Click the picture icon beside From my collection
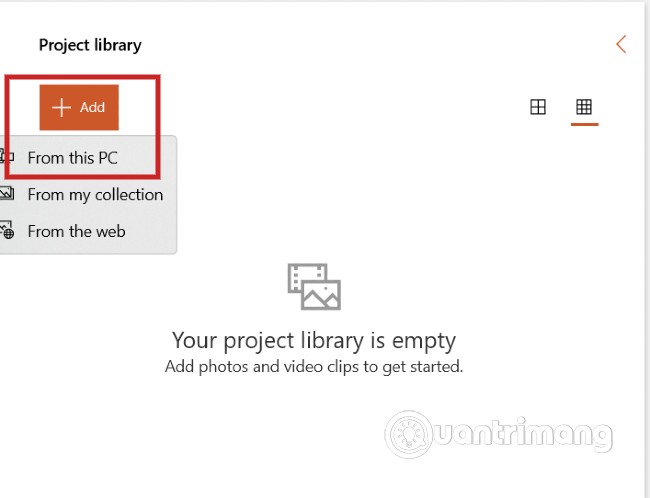This screenshot has width=650, height=498. (7, 195)
